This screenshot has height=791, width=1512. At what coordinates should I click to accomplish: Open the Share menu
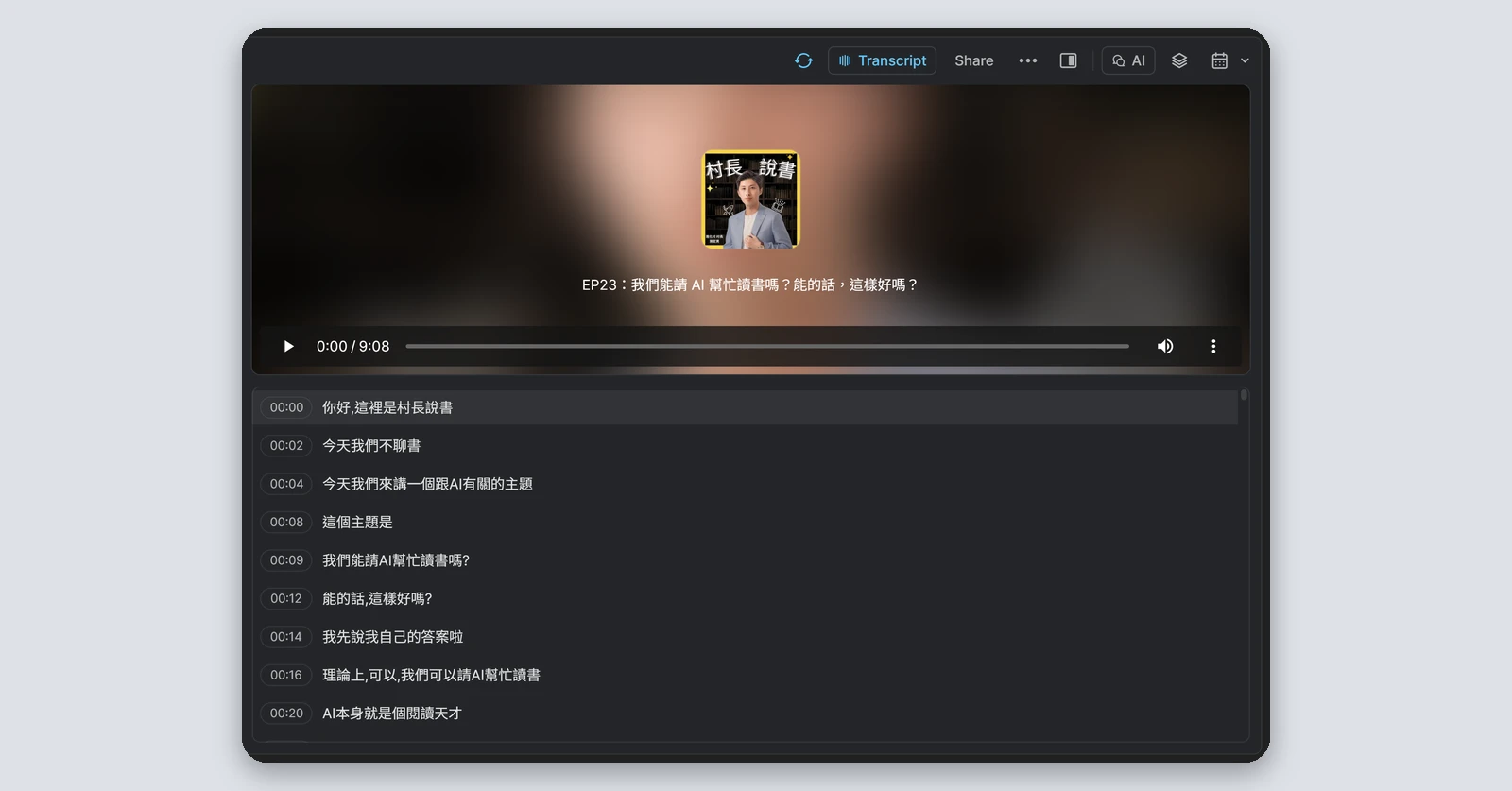point(973,60)
